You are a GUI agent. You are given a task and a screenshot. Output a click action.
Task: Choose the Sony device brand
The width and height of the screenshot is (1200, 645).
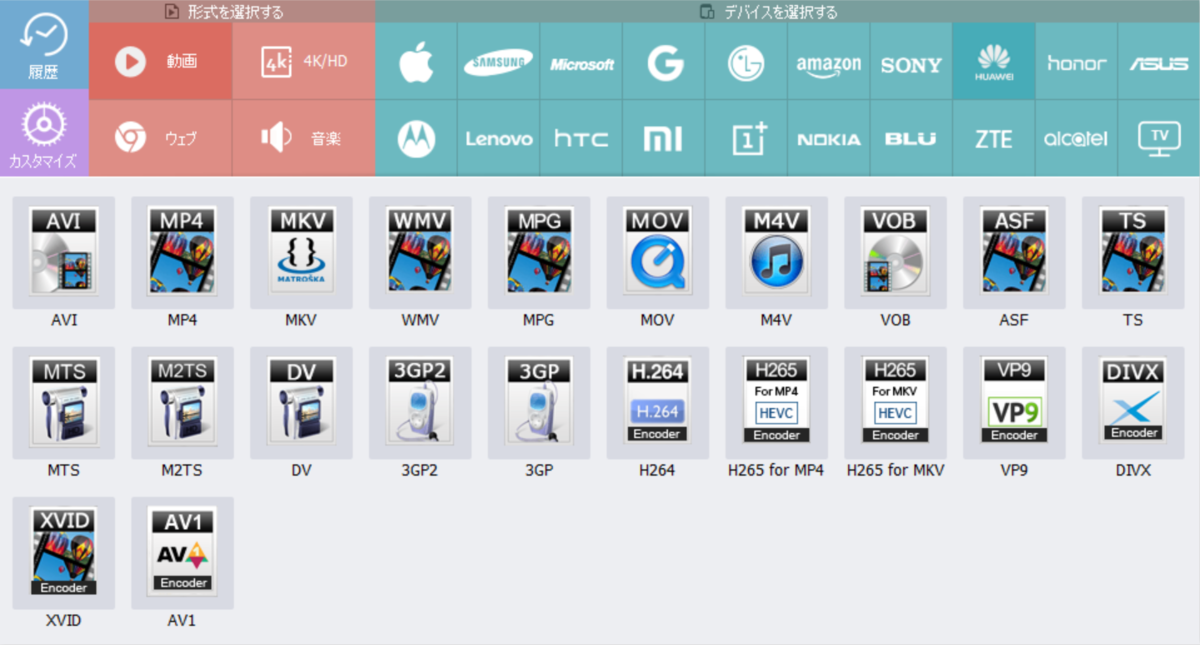[911, 62]
